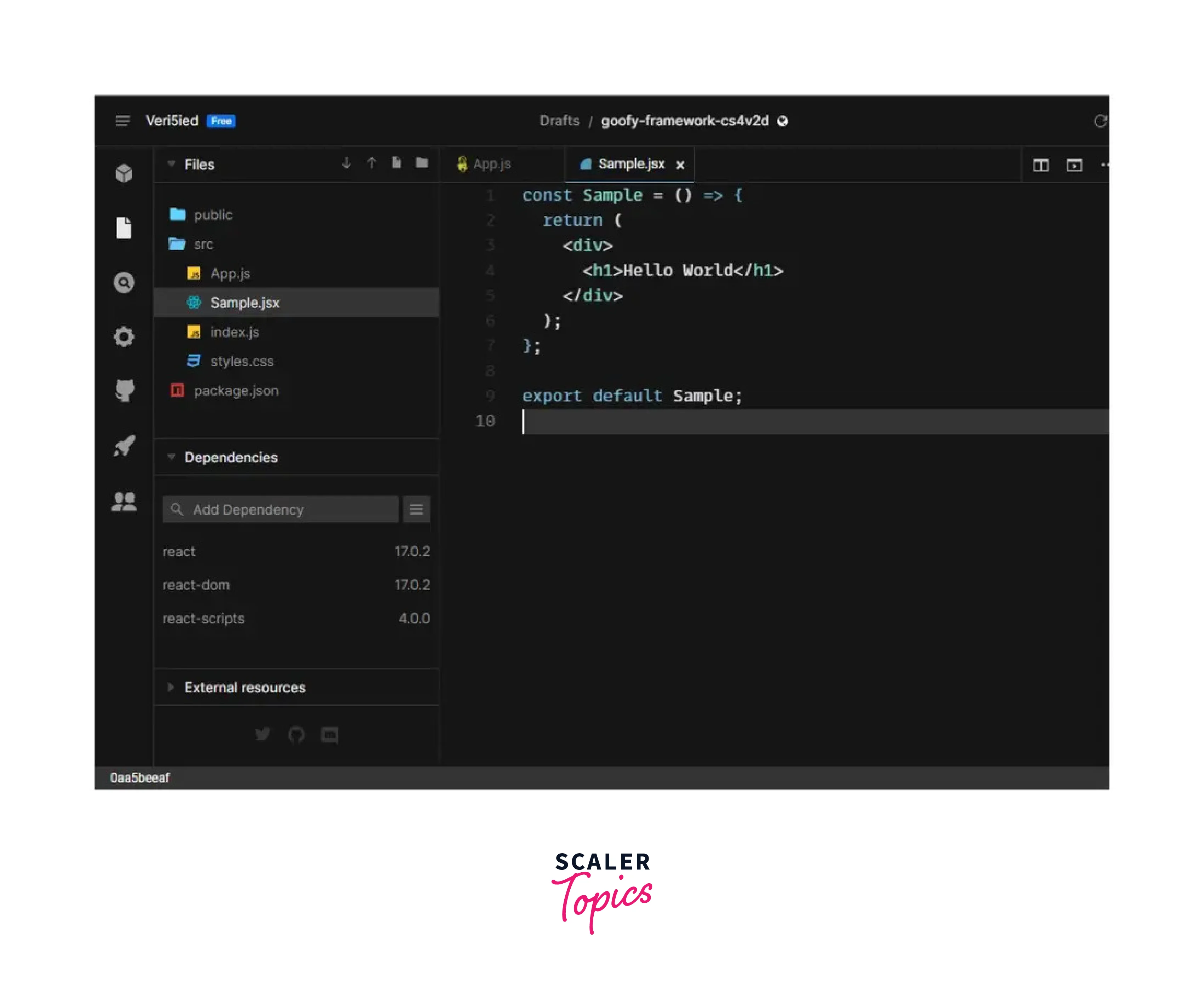
Task: Click the Drafts breadcrumb link
Action: 559,121
